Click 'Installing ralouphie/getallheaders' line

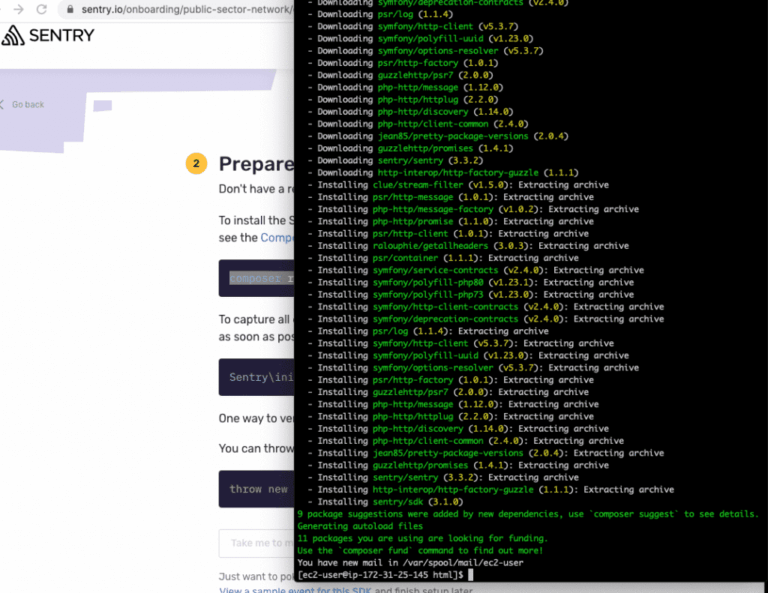coord(468,246)
